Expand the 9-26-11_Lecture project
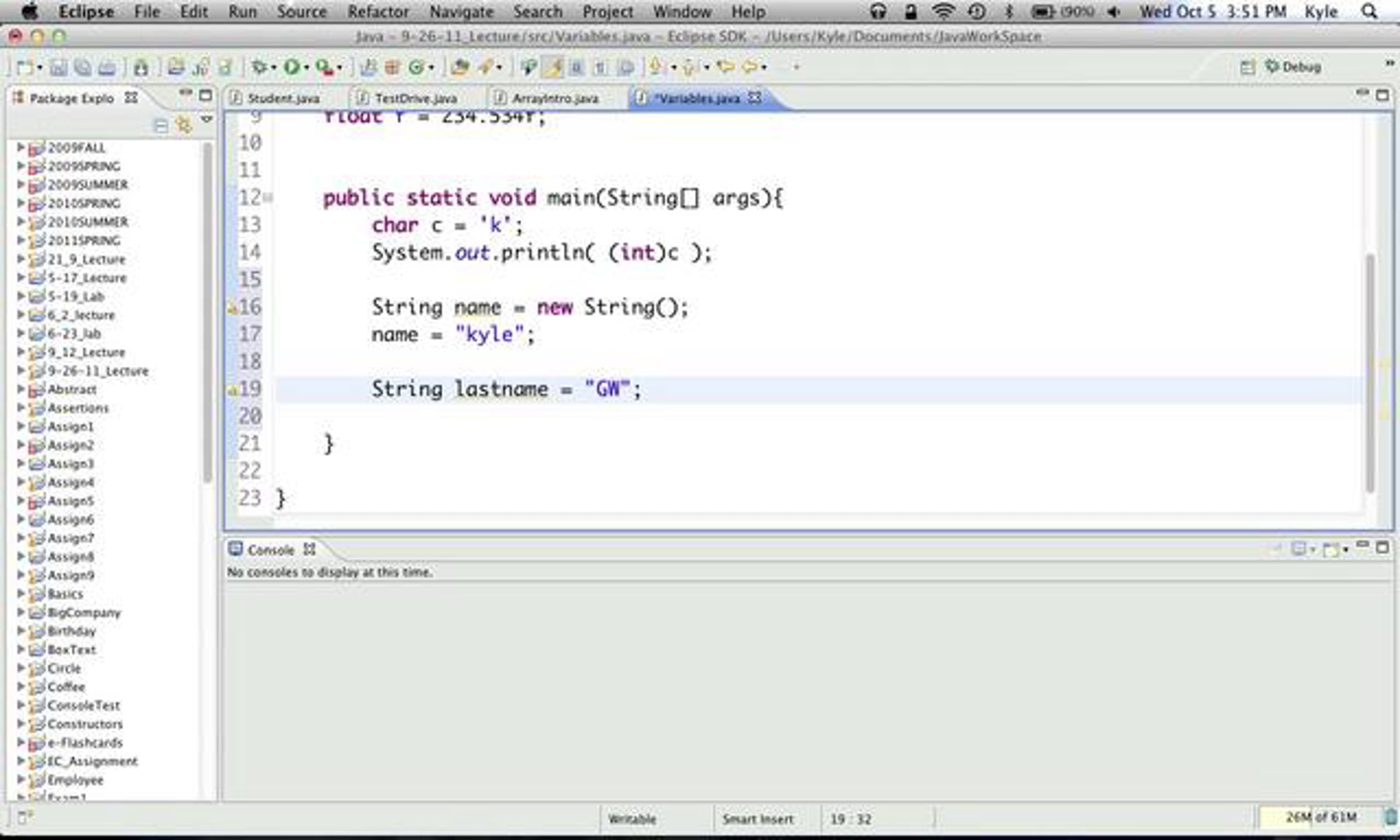 click(20, 370)
